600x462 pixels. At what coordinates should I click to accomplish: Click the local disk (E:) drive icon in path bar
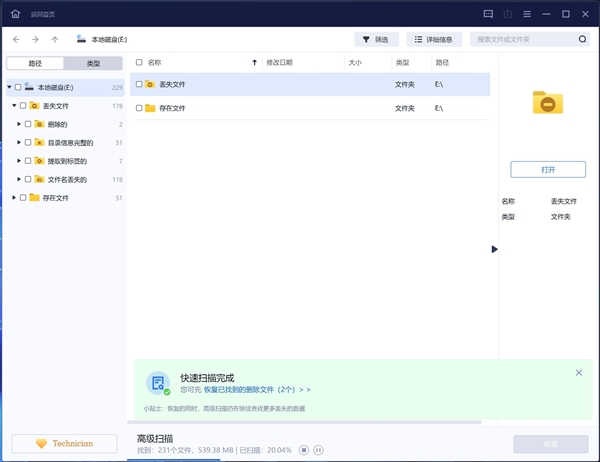coord(81,39)
